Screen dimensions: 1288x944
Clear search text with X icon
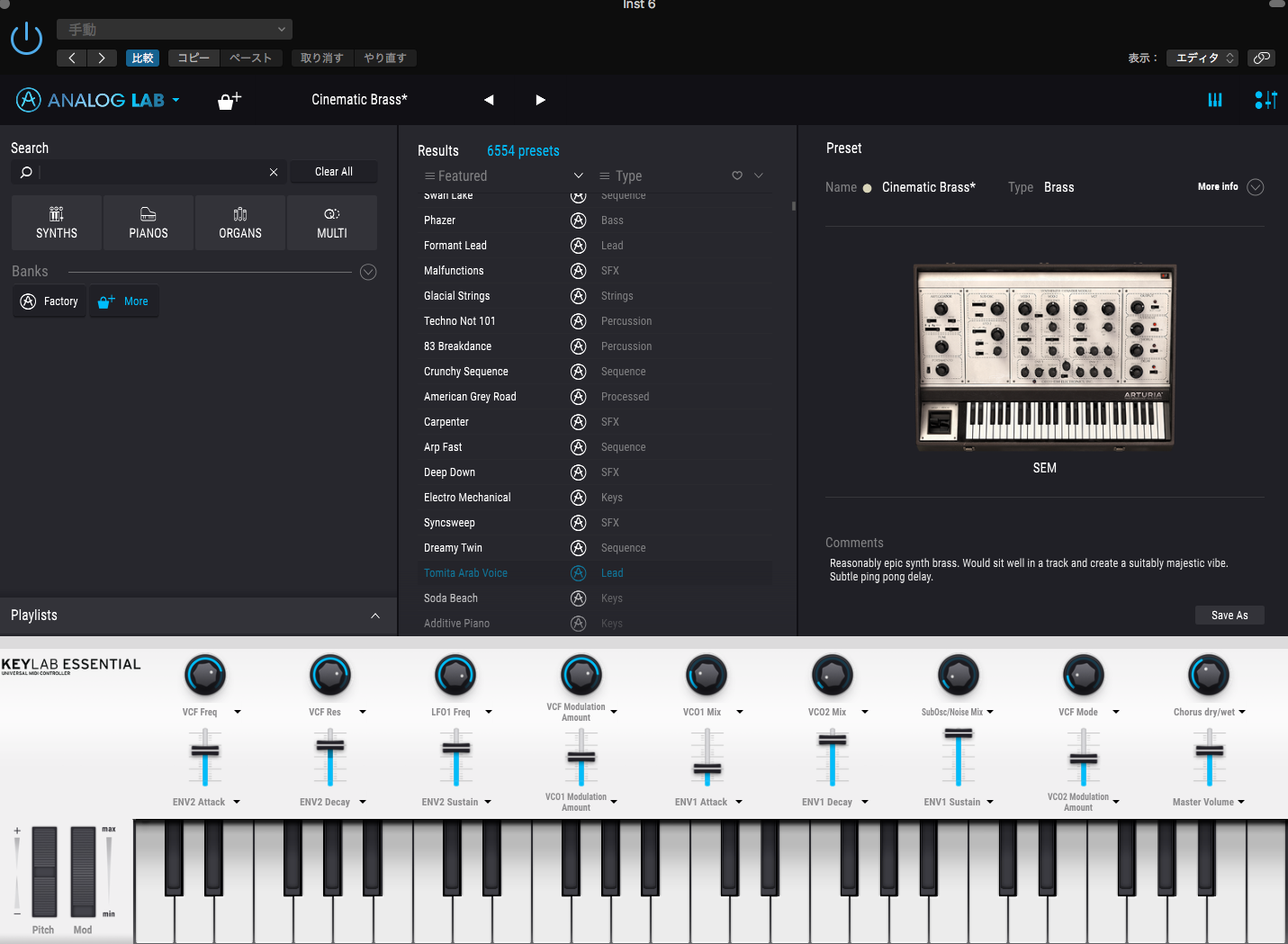coord(274,172)
